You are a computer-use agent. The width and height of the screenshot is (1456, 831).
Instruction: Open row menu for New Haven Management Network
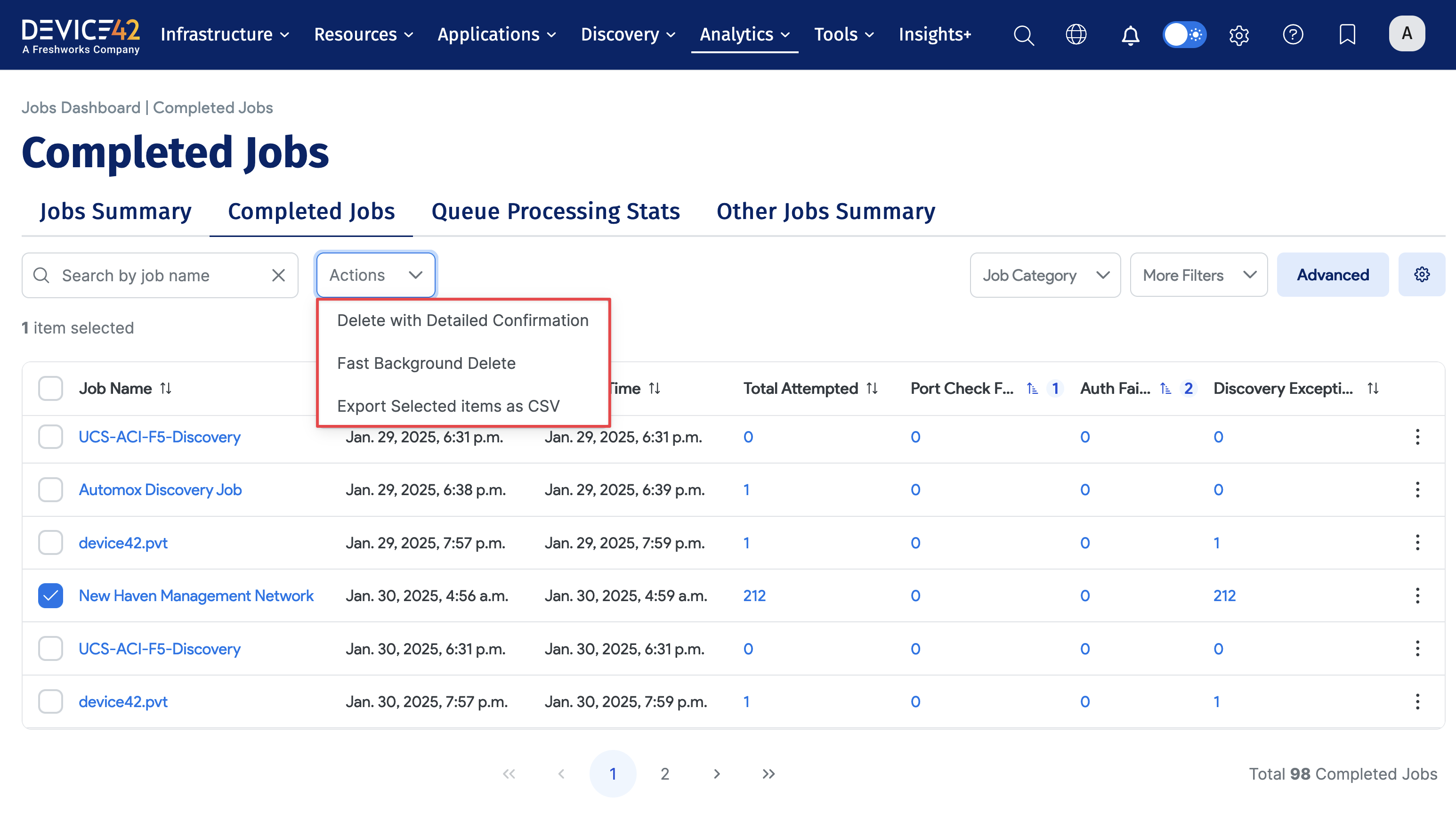click(x=1417, y=596)
